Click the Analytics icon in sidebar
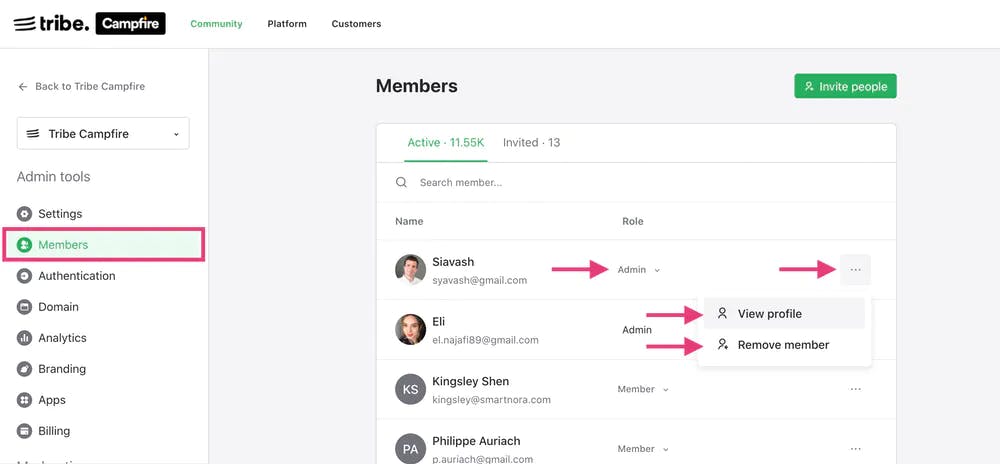The image size is (1000, 464). click(25, 338)
